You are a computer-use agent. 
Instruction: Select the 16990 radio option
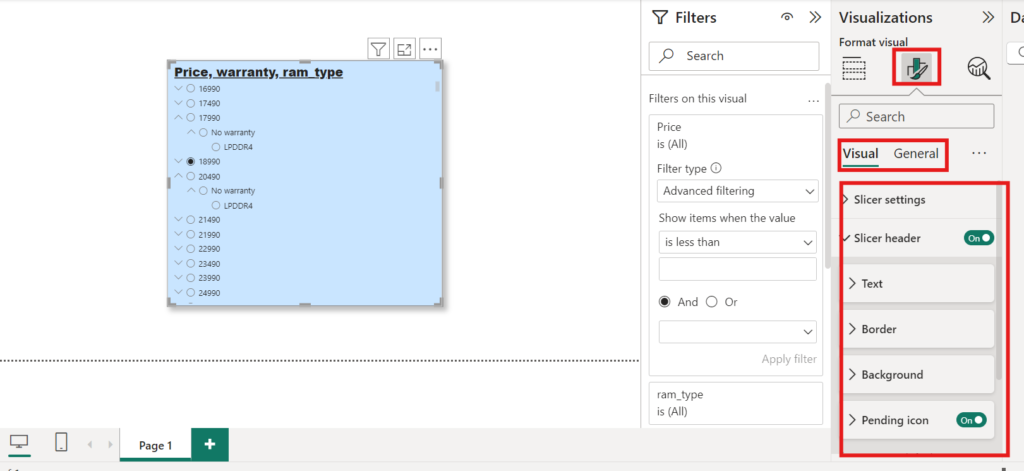tap(190, 89)
